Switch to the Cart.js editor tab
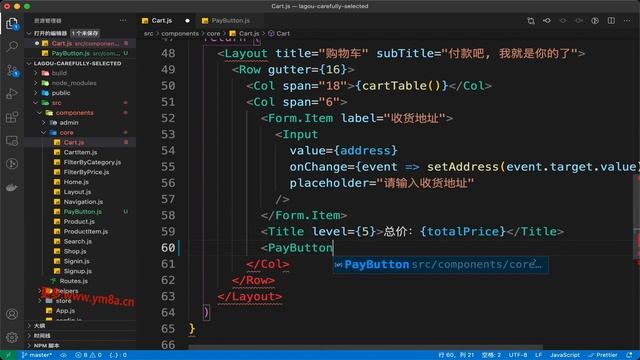The width and height of the screenshot is (640, 360). coord(162,20)
